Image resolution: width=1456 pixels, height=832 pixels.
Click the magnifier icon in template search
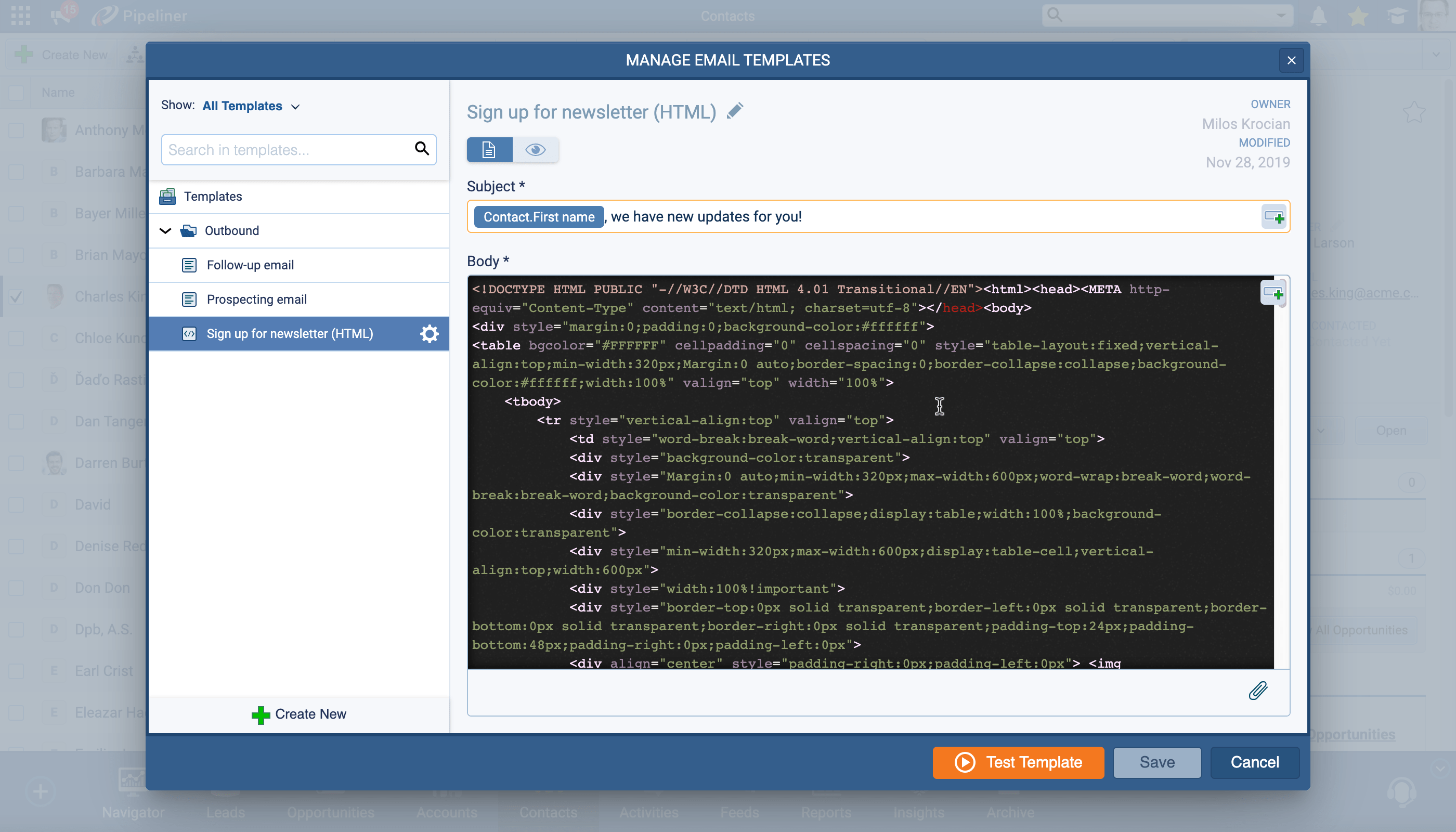(x=422, y=149)
